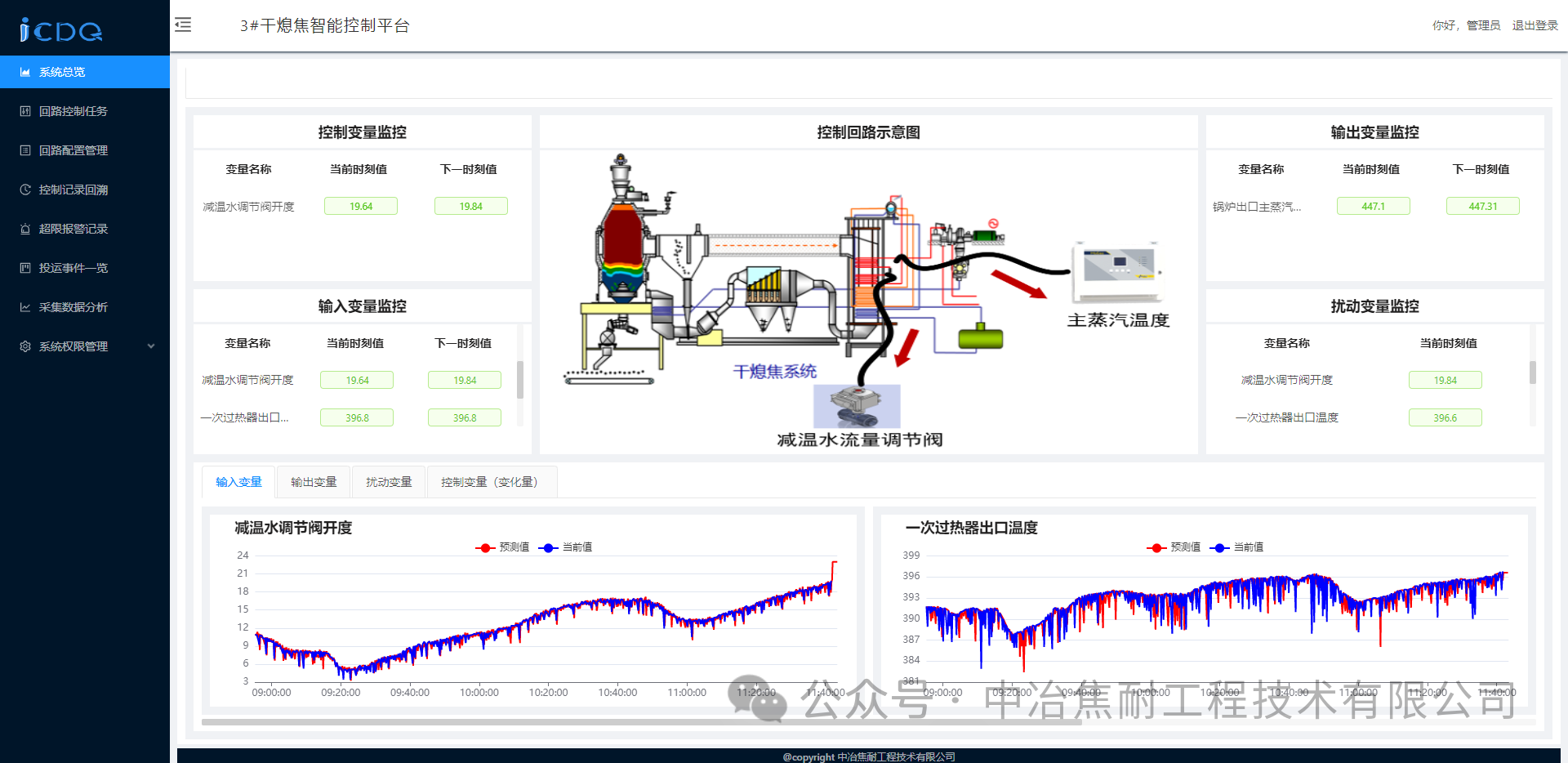The height and width of the screenshot is (763, 1568).
Task: Click 退出登录 to log out
Action: click(x=1535, y=25)
